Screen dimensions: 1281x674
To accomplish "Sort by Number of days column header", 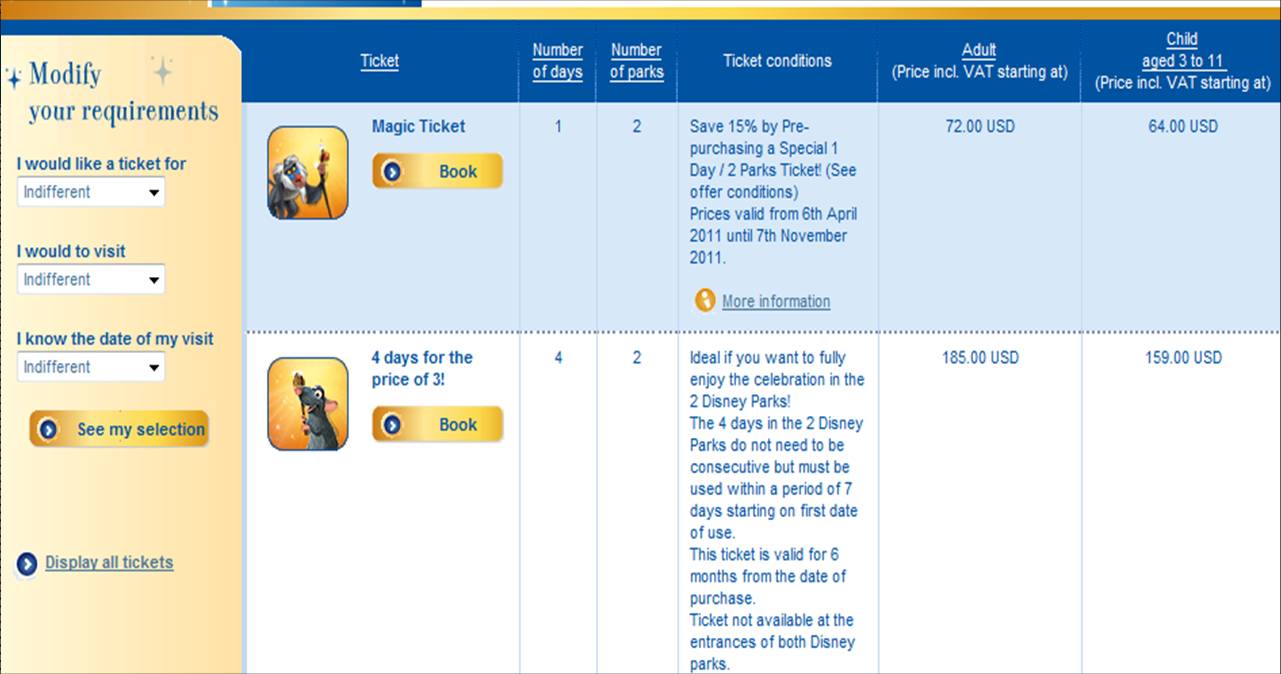I will pos(558,61).
